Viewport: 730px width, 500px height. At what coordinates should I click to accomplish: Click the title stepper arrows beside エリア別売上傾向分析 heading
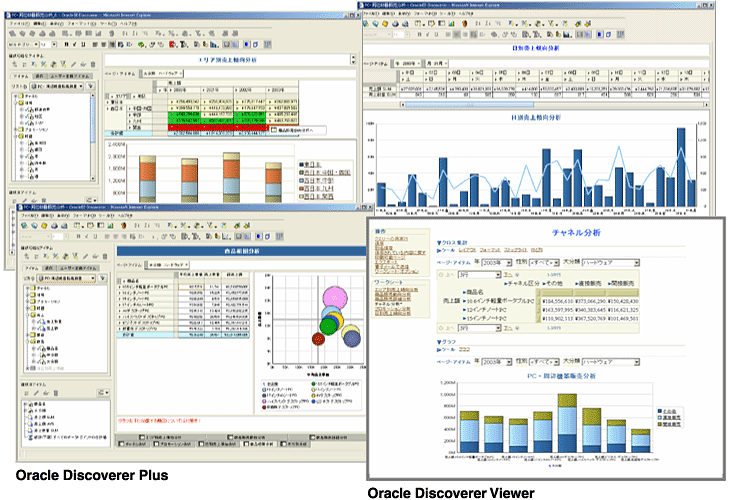(353, 60)
